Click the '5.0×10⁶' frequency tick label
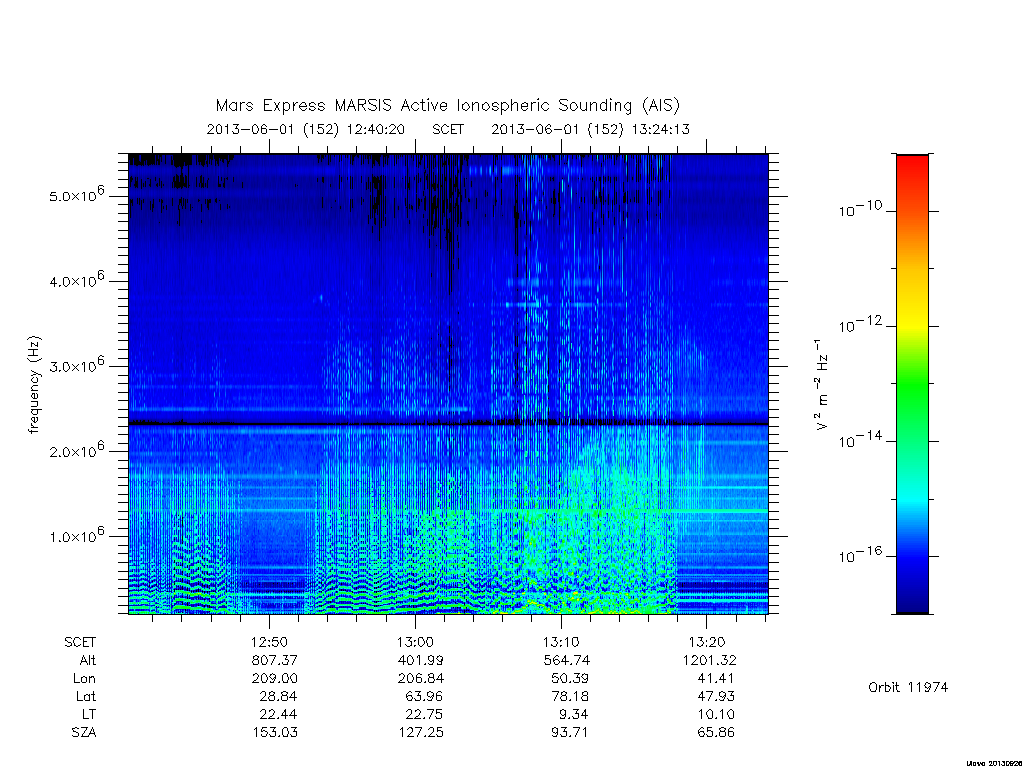This screenshot has height=768, width=1024. click(x=77, y=195)
